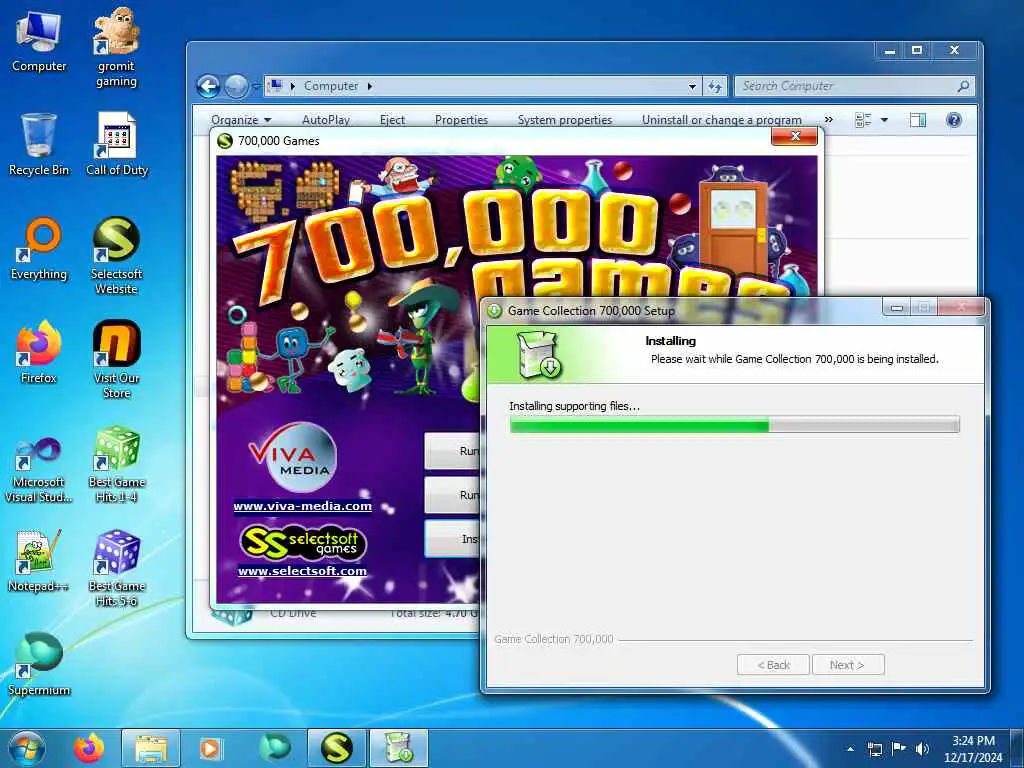The width and height of the screenshot is (1024, 768).
Task: Select the Everything search shortcut
Action: coord(39,249)
